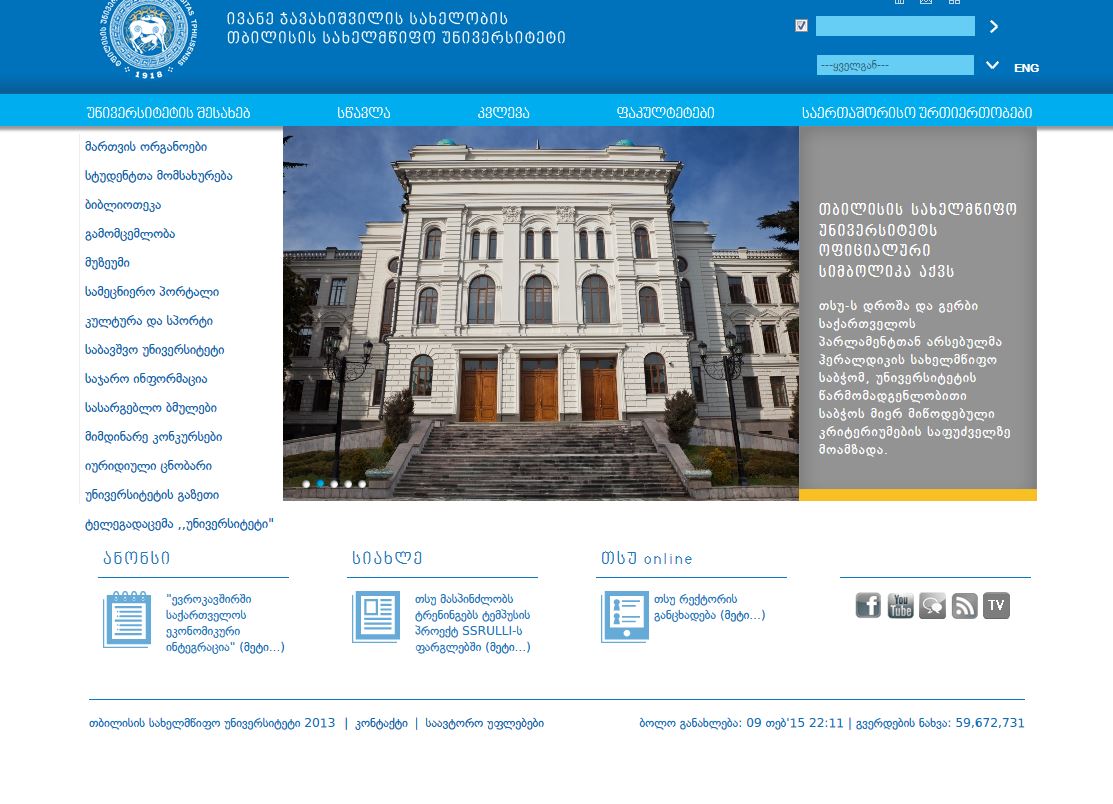Click footer თბილისის სახელმწიფო უნივერსიტეტი 2013
Viewport: 1113px width, 804px height.
[x=212, y=723]
